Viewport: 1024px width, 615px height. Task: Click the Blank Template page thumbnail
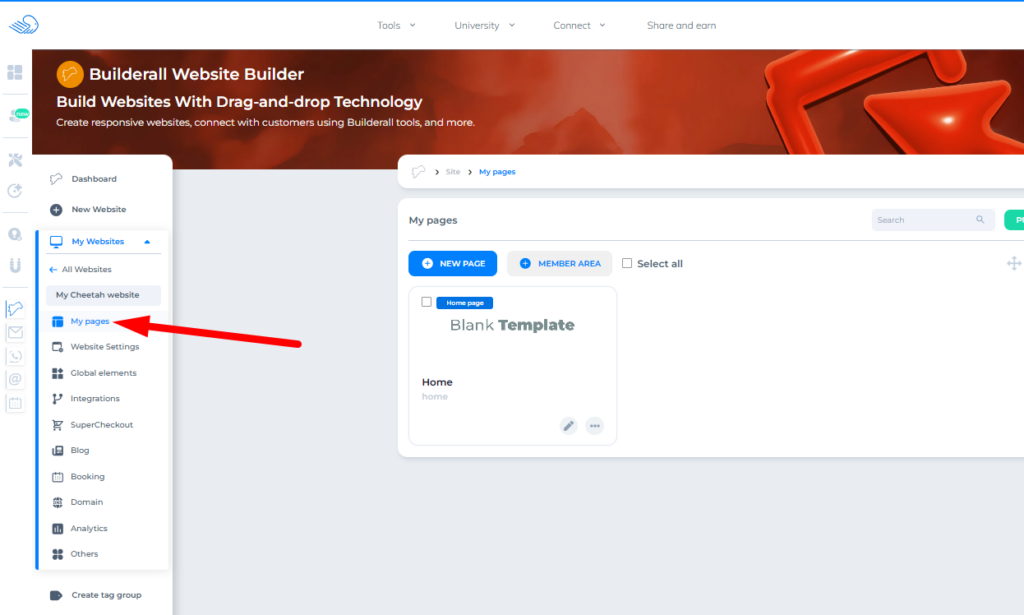tap(512, 325)
